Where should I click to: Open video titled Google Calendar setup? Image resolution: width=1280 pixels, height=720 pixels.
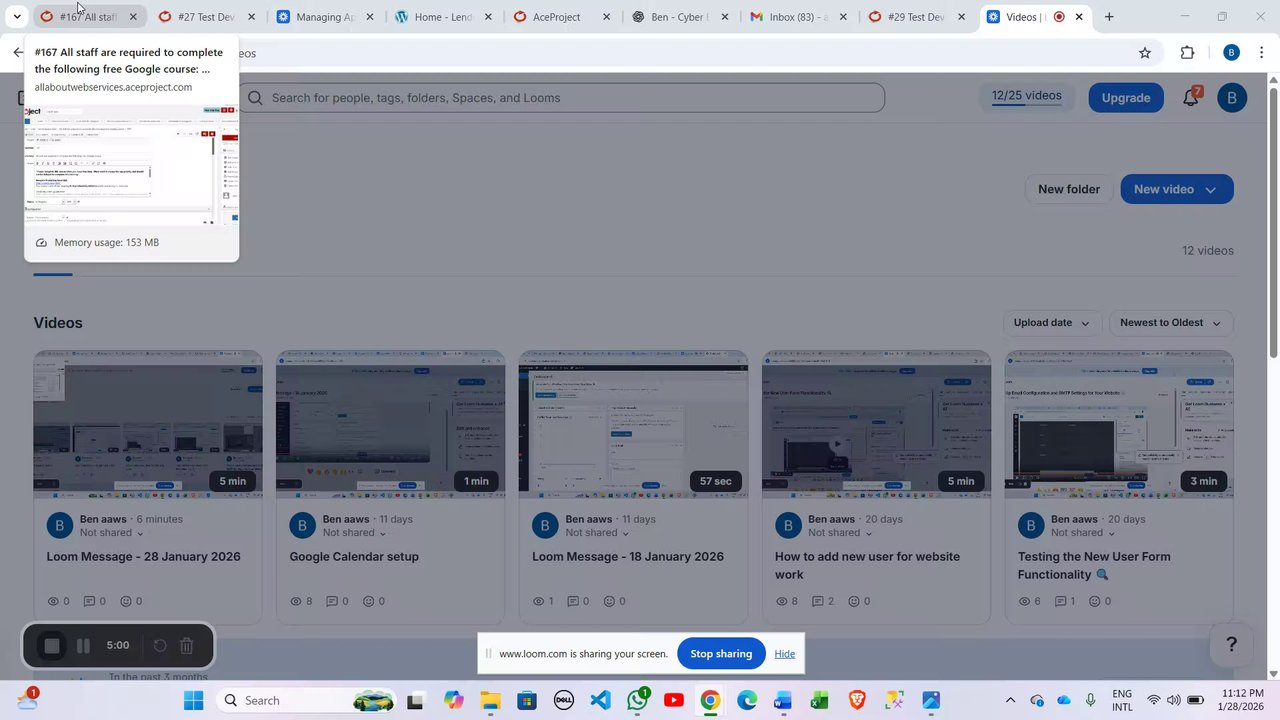(x=354, y=557)
